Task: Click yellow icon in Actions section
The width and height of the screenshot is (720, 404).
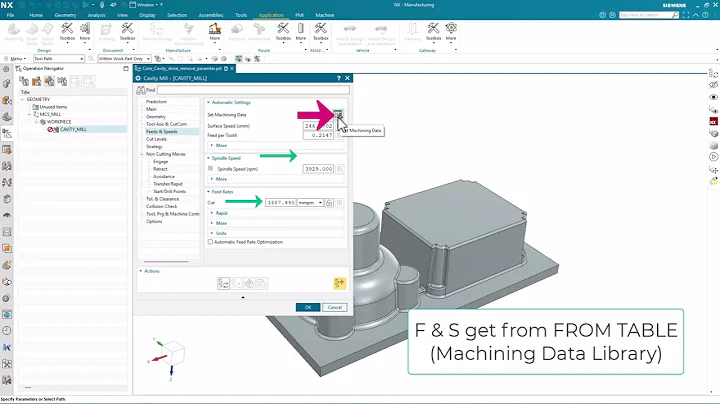Action: [x=339, y=284]
